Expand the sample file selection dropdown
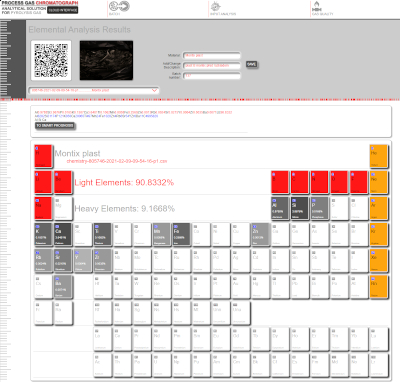The image size is (400, 382). pyautogui.click(x=94, y=90)
